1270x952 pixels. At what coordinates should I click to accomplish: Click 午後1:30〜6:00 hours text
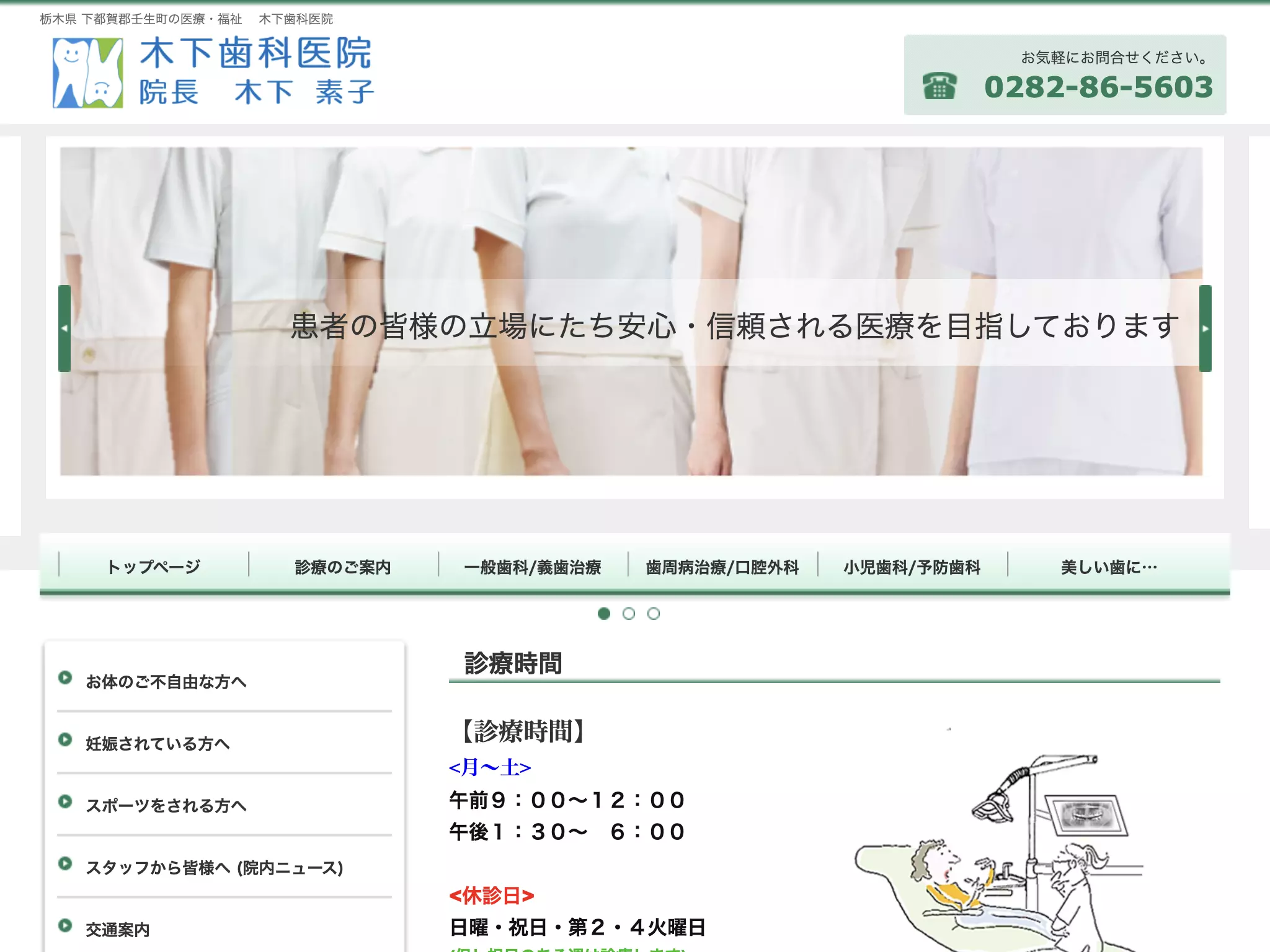click(x=567, y=832)
